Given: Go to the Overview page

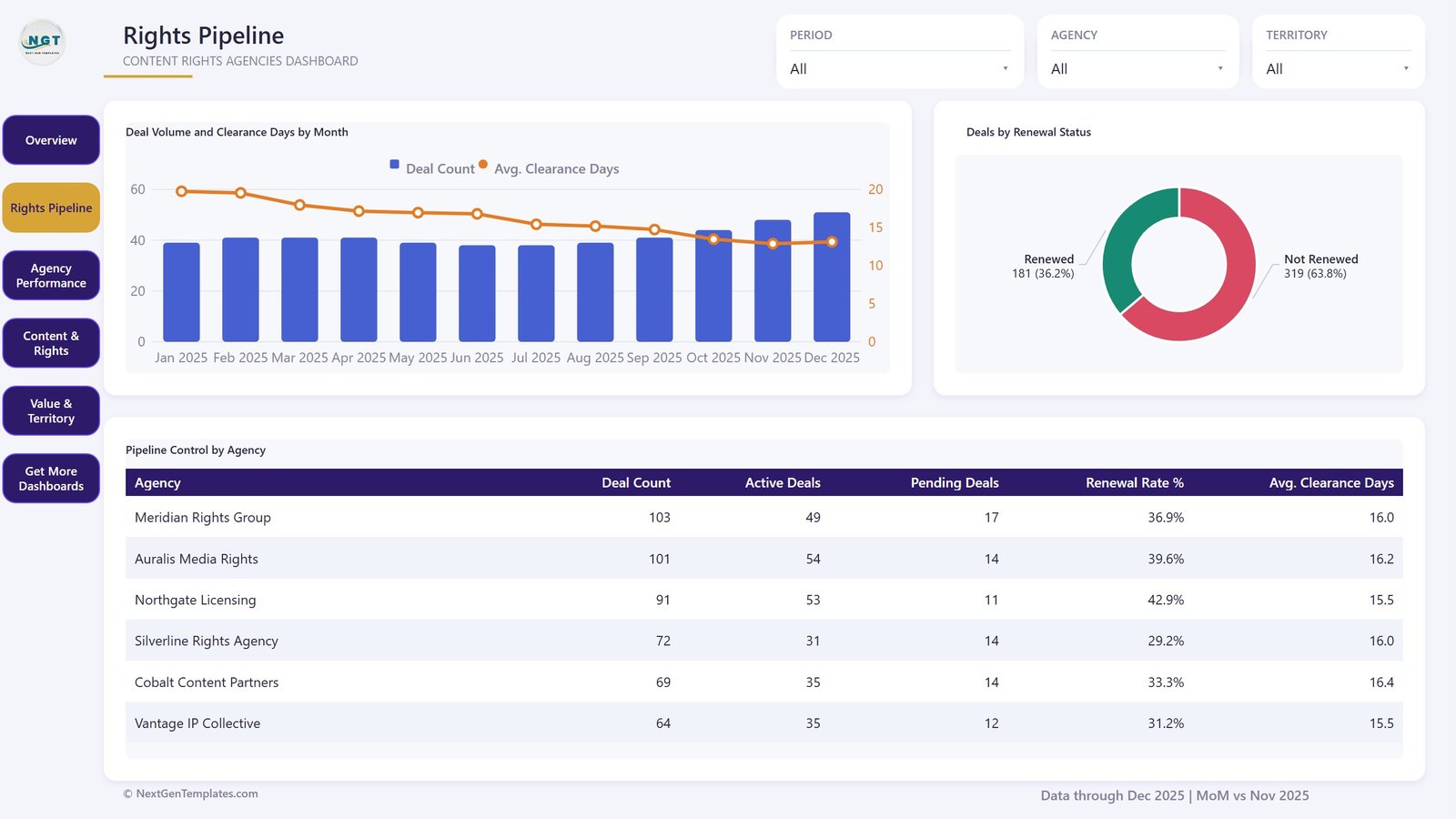Looking at the screenshot, I should pos(51,140).
